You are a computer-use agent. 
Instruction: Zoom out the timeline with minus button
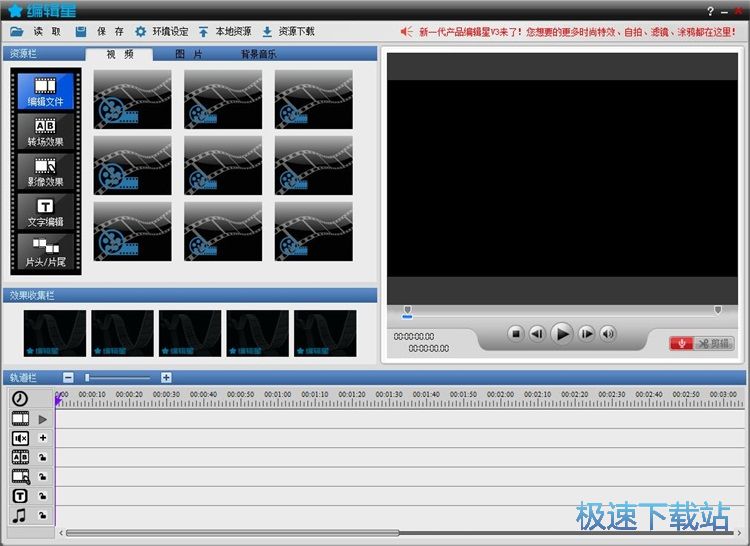[68, 378]
